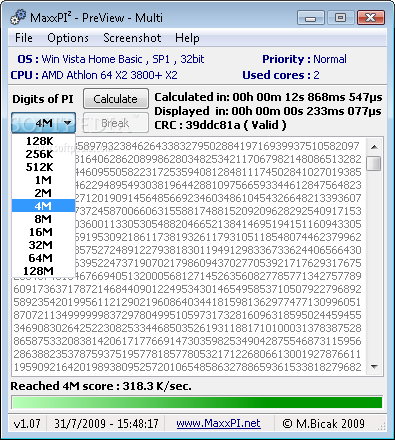Click the CPU : AMD Athlon 64 X2 text
The height and width of the screenshot is (440, 395).
tap(94, 75)
